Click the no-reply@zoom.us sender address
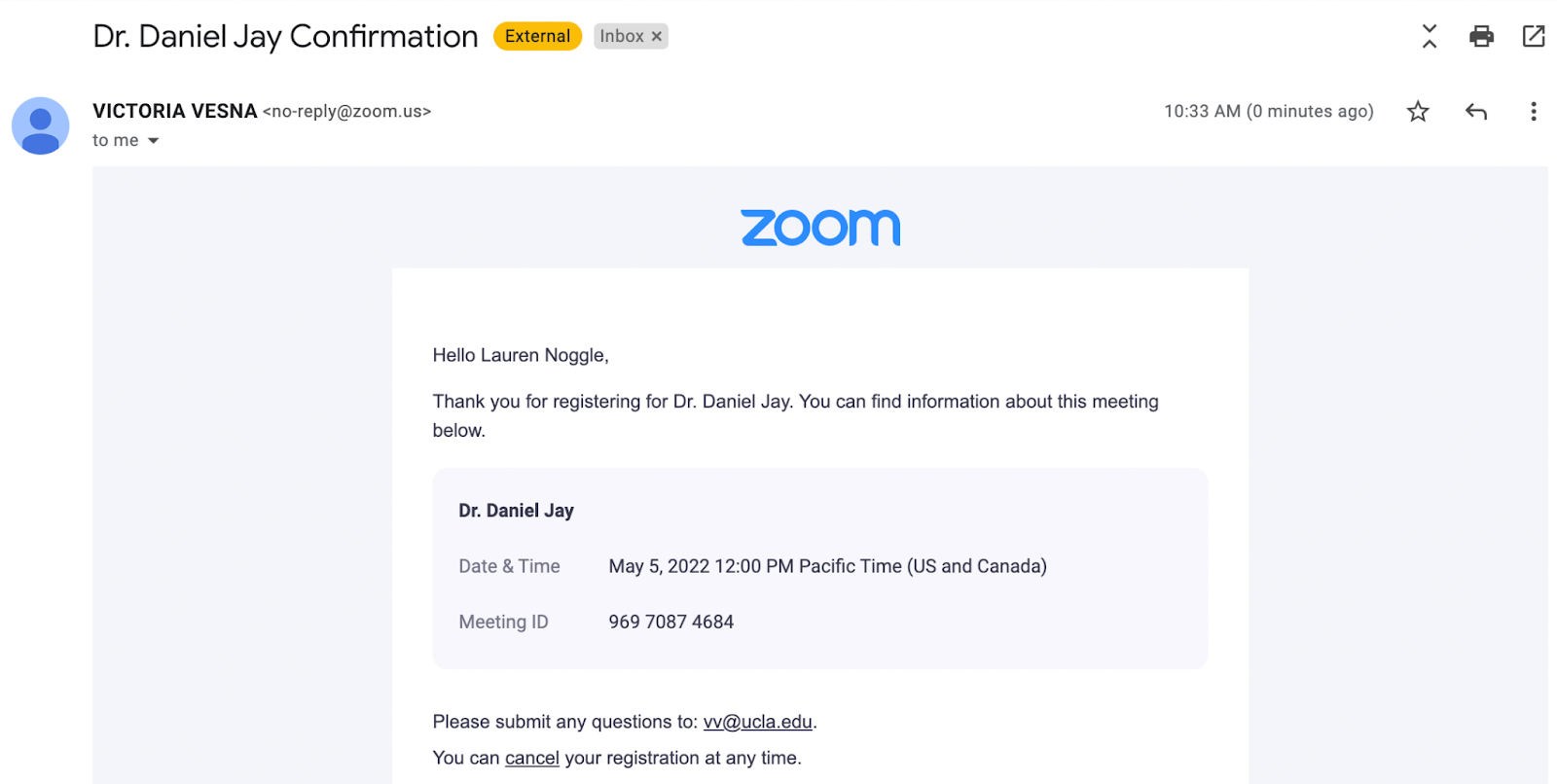 (347, 112)
